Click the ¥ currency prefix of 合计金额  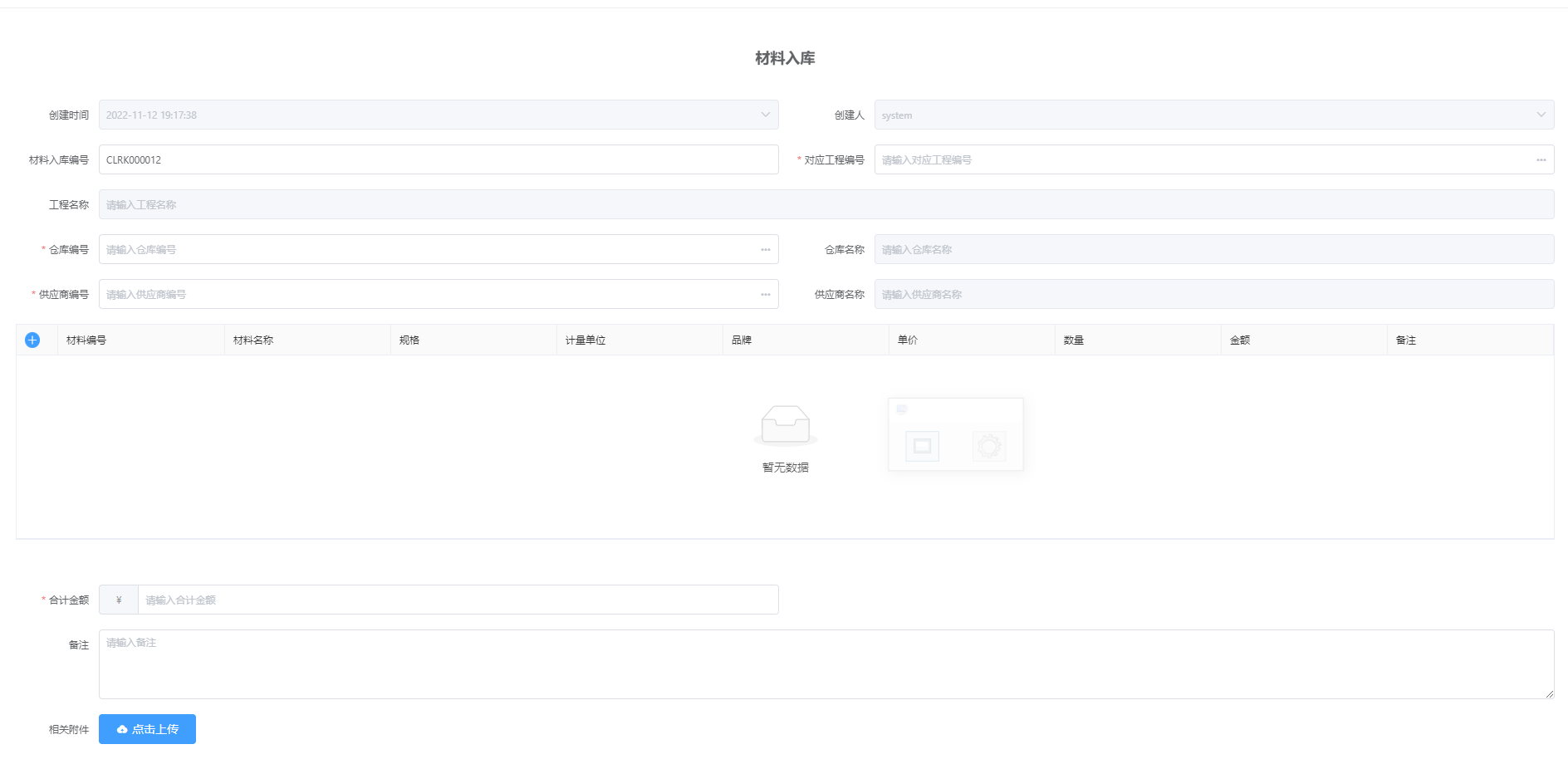point(119,600)
